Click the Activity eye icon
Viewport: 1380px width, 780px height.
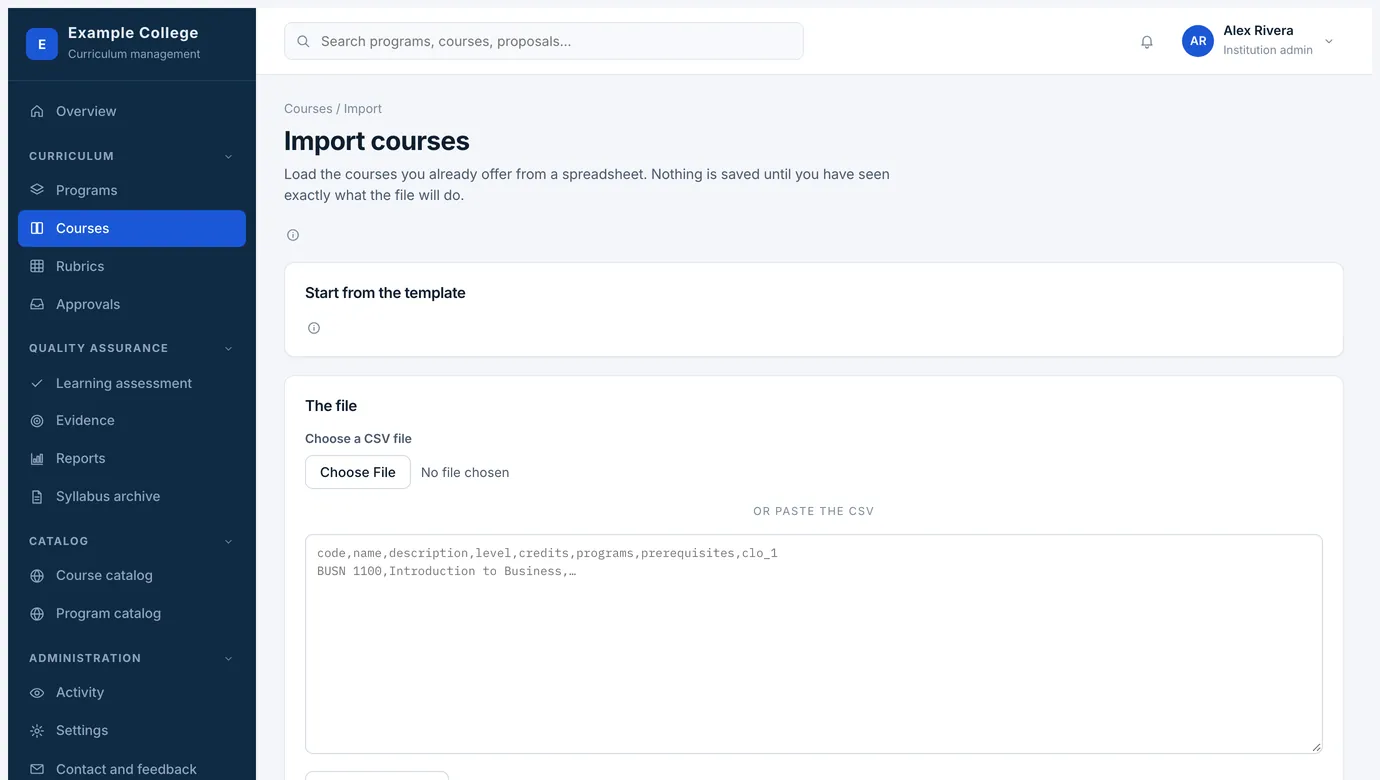[37, 693]
